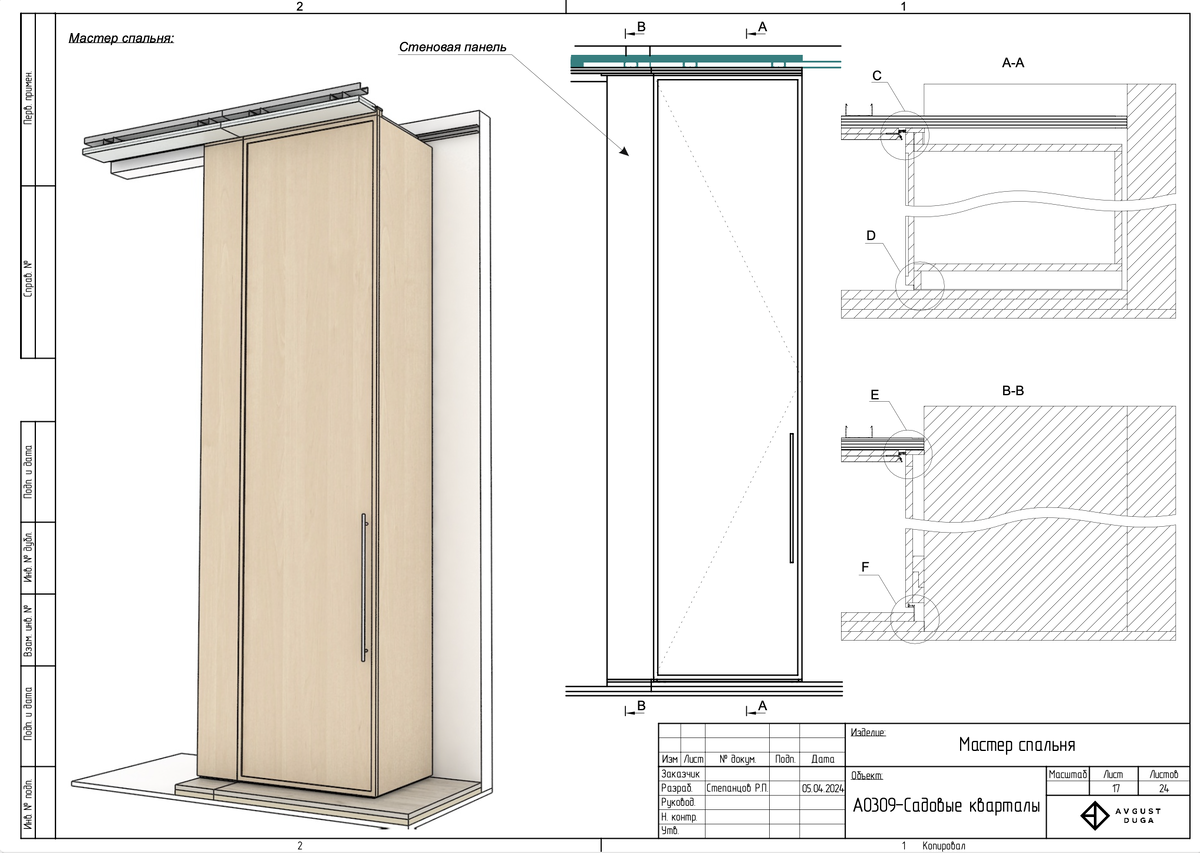The width and height of the screenshot is (1200, 853).
Task: Select the 'Листов' header cell
Action: 1165,774
